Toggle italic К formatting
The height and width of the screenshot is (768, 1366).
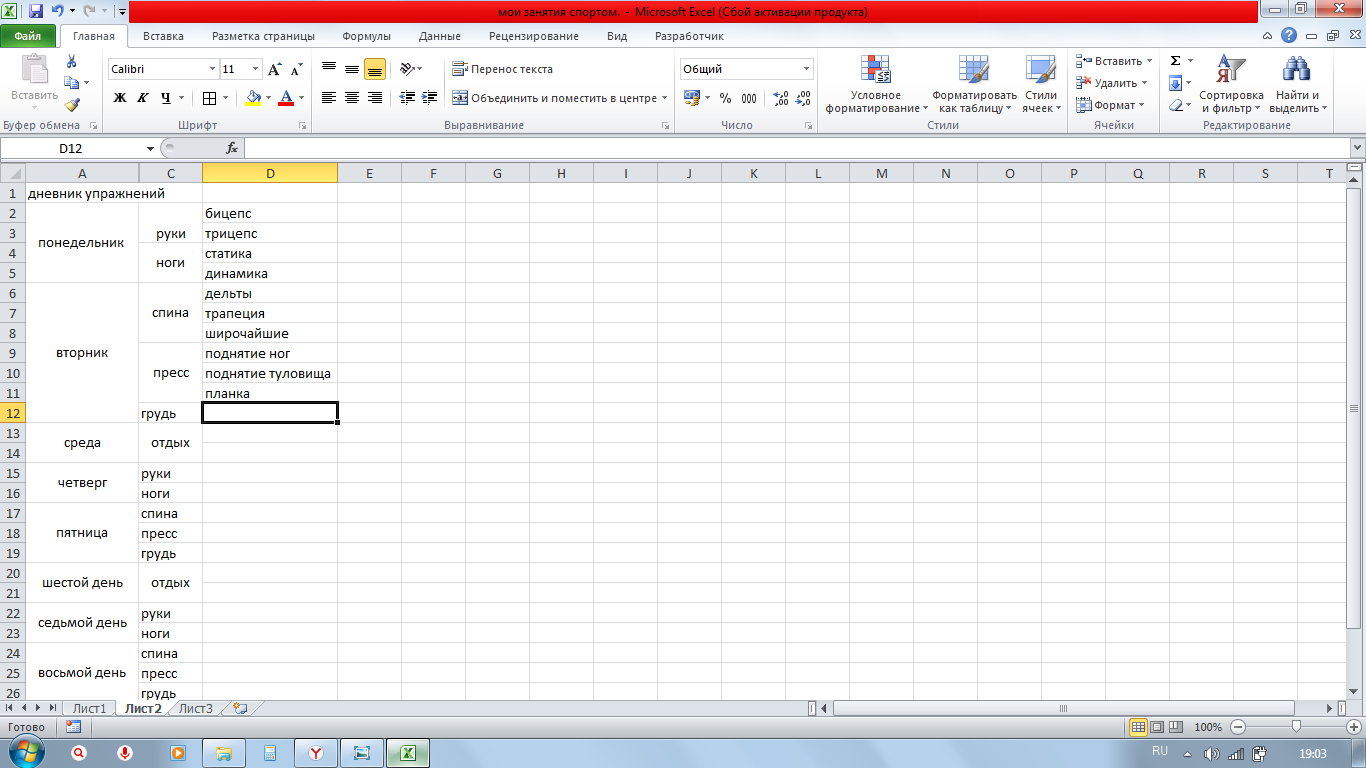coord(142,98)
